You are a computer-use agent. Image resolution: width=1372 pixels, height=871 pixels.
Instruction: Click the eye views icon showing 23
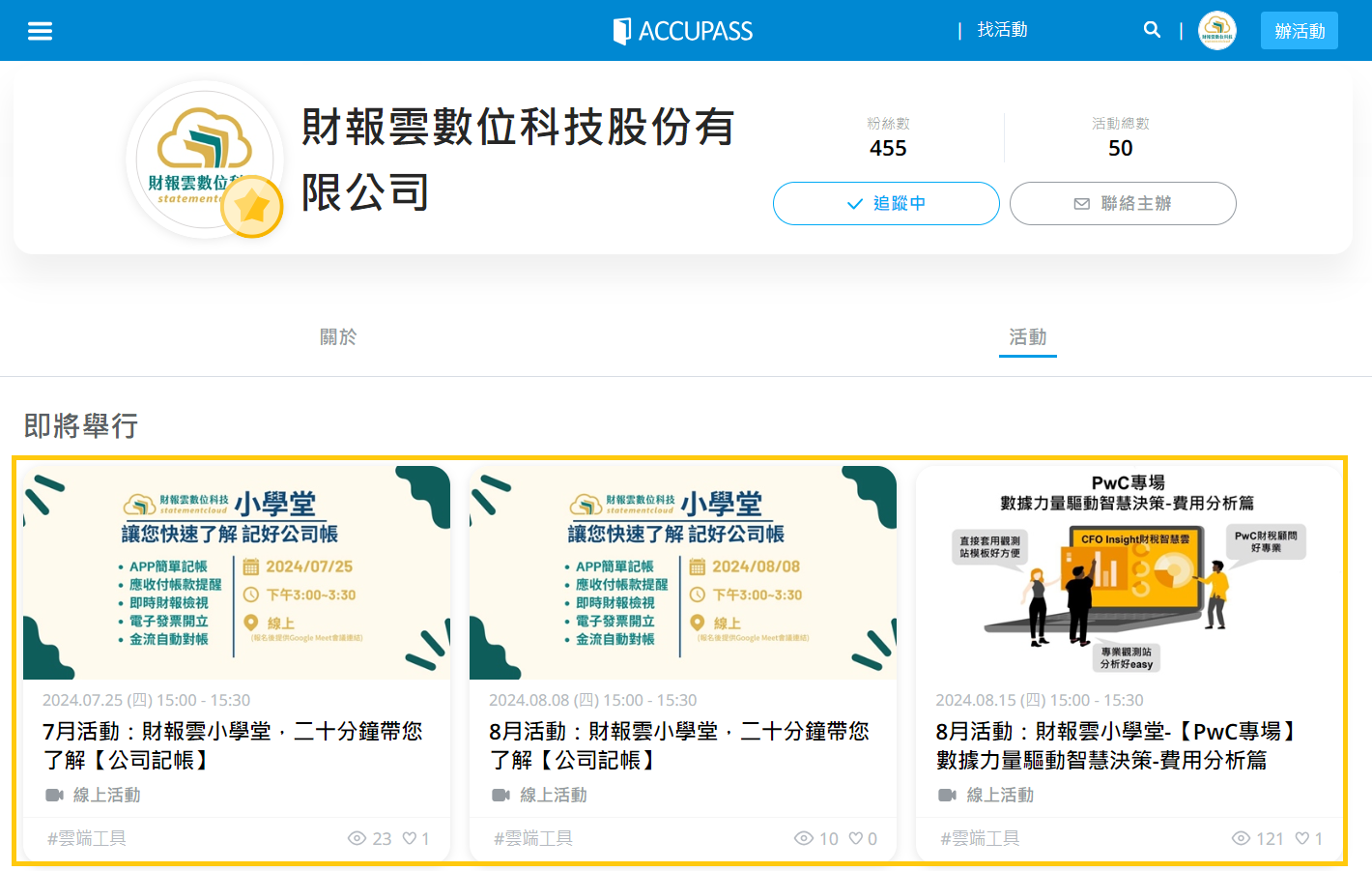coord(357,838)
